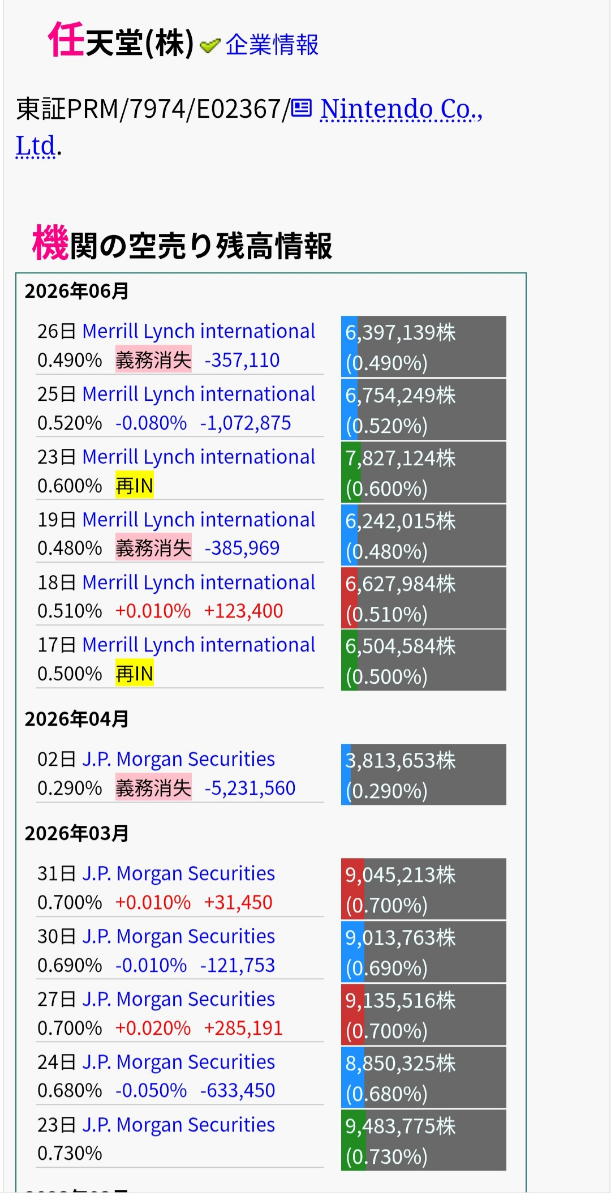The height and width of the screenshot is (1200, 611).
Task: Click the pink 義務消失 badge on 26日 row
Action: point(153,360)
